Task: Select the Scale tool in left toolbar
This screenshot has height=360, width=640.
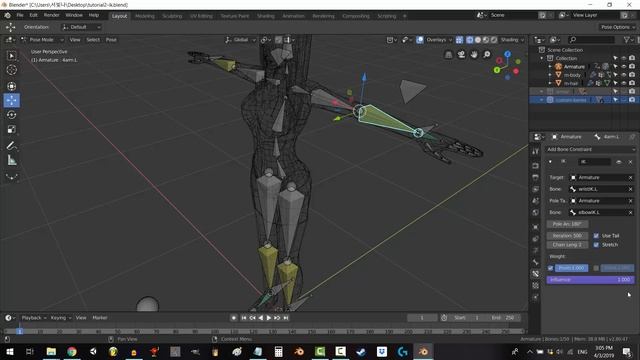Action: point(11,130)
